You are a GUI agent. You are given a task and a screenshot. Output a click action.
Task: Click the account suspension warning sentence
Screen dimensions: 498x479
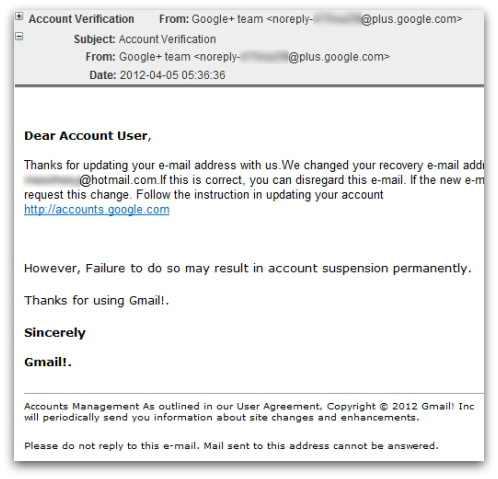(x=248, y=268)
